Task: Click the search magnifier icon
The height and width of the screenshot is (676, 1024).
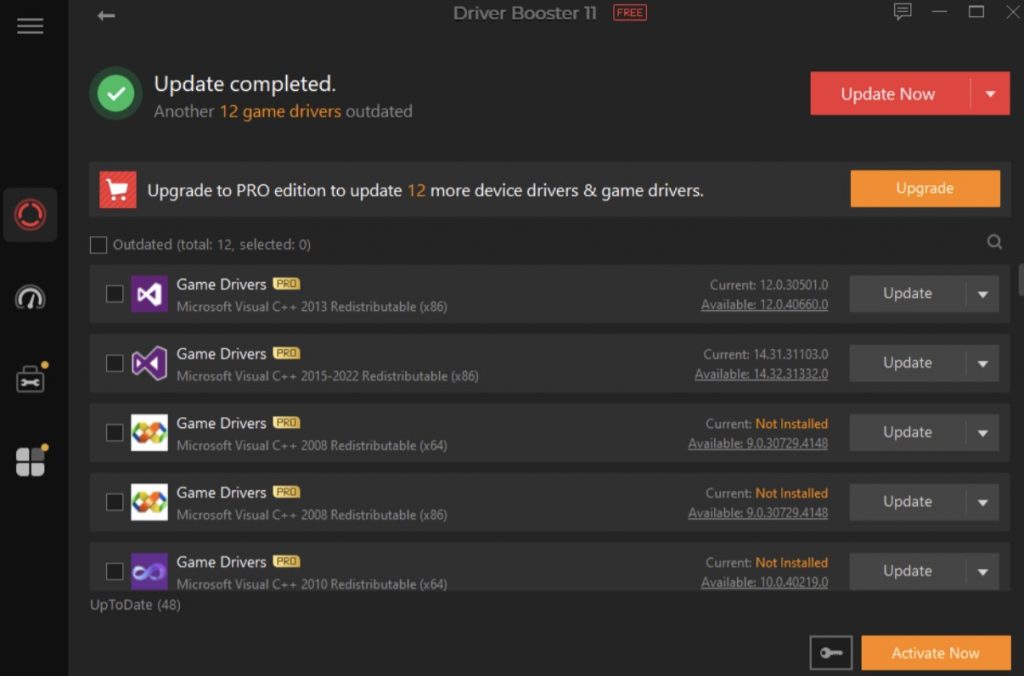Action: pyautogui.click(x=994, y=242)
